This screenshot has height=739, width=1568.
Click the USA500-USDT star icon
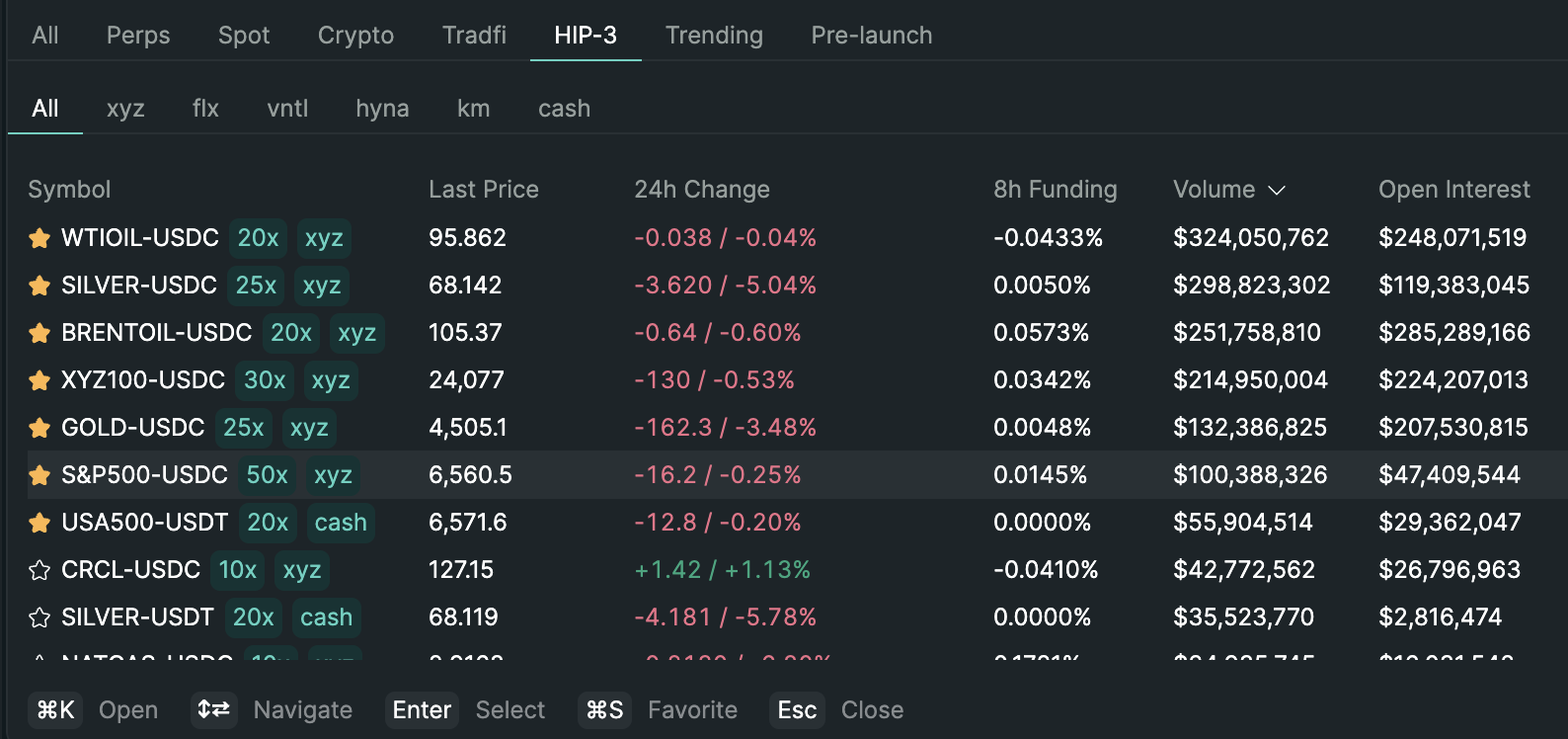point(39,523)
